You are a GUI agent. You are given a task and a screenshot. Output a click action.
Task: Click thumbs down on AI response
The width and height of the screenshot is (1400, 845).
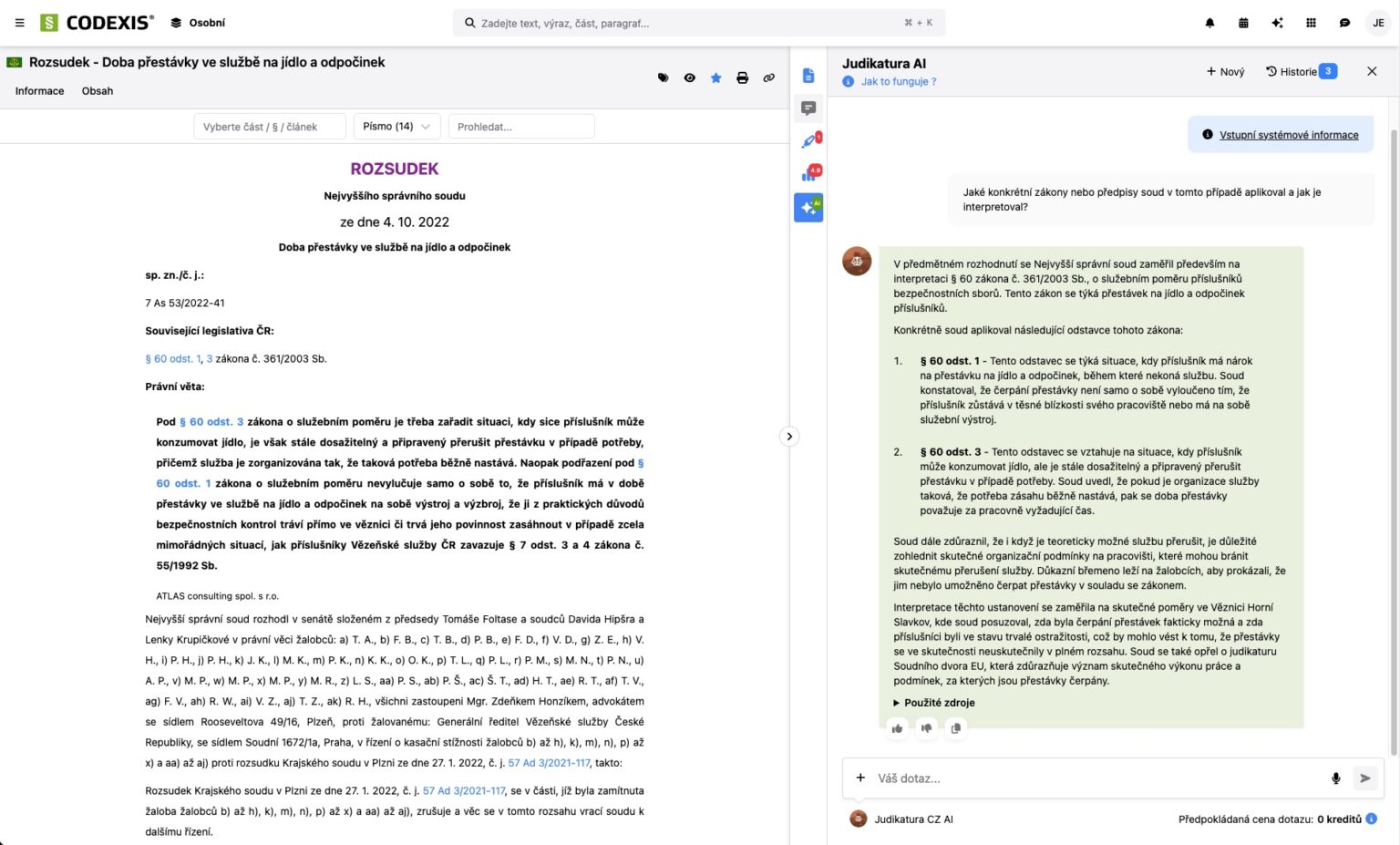[926, 728]
